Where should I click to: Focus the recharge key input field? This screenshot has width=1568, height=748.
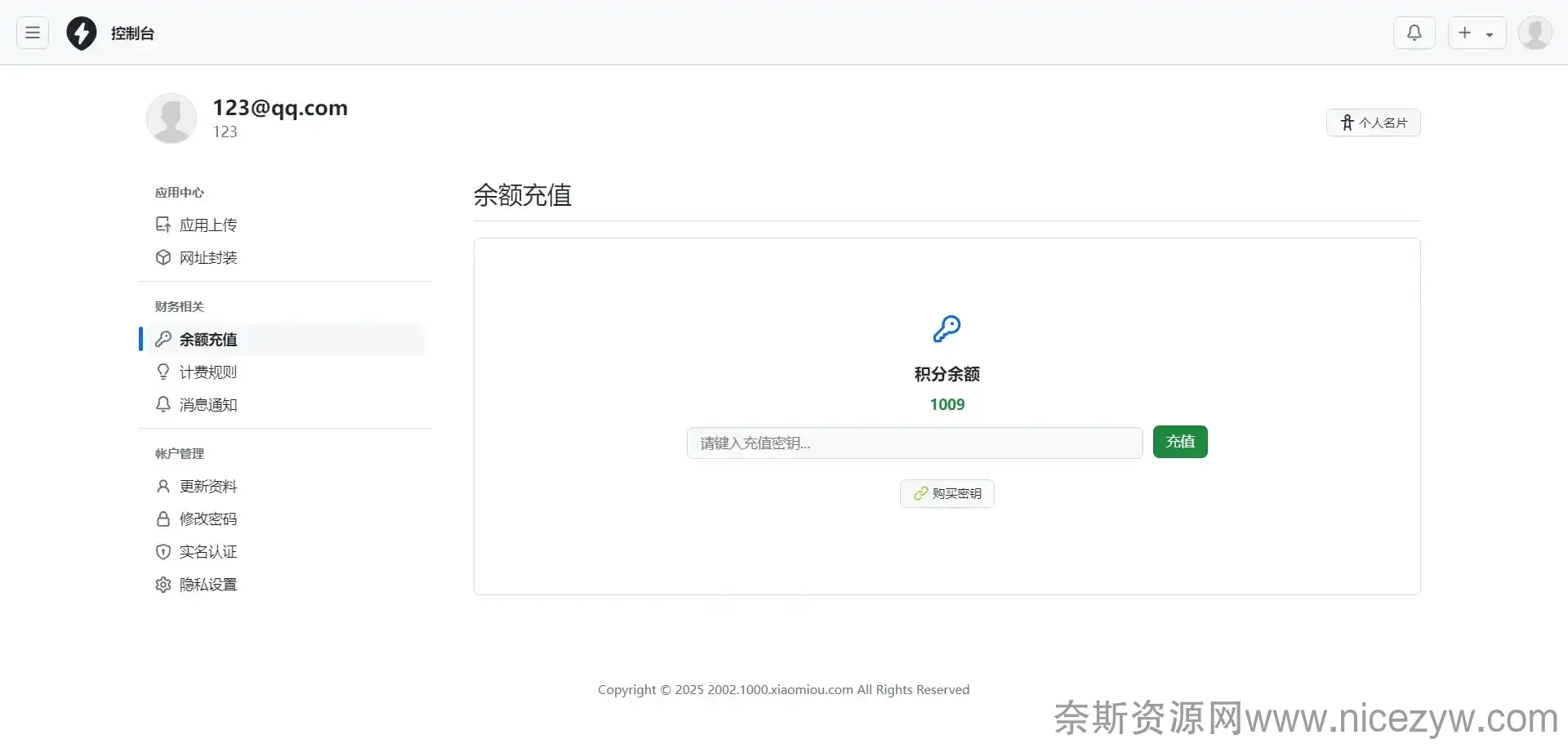[x=914, y=443]
